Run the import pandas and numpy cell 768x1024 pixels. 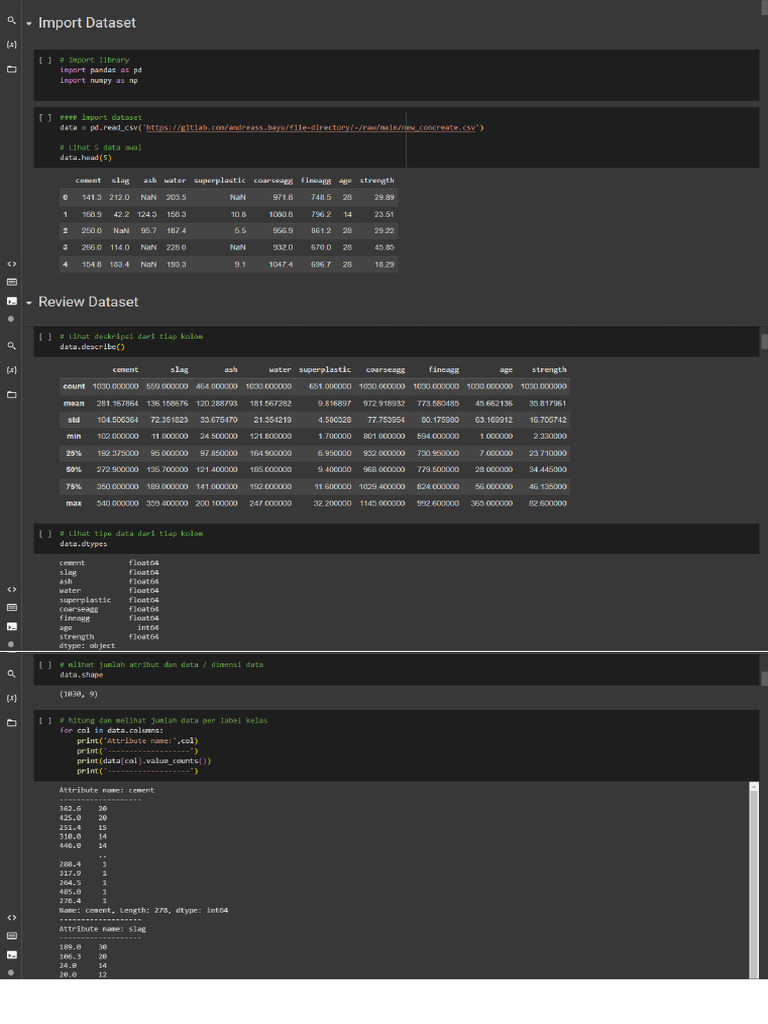coord(44,60)
